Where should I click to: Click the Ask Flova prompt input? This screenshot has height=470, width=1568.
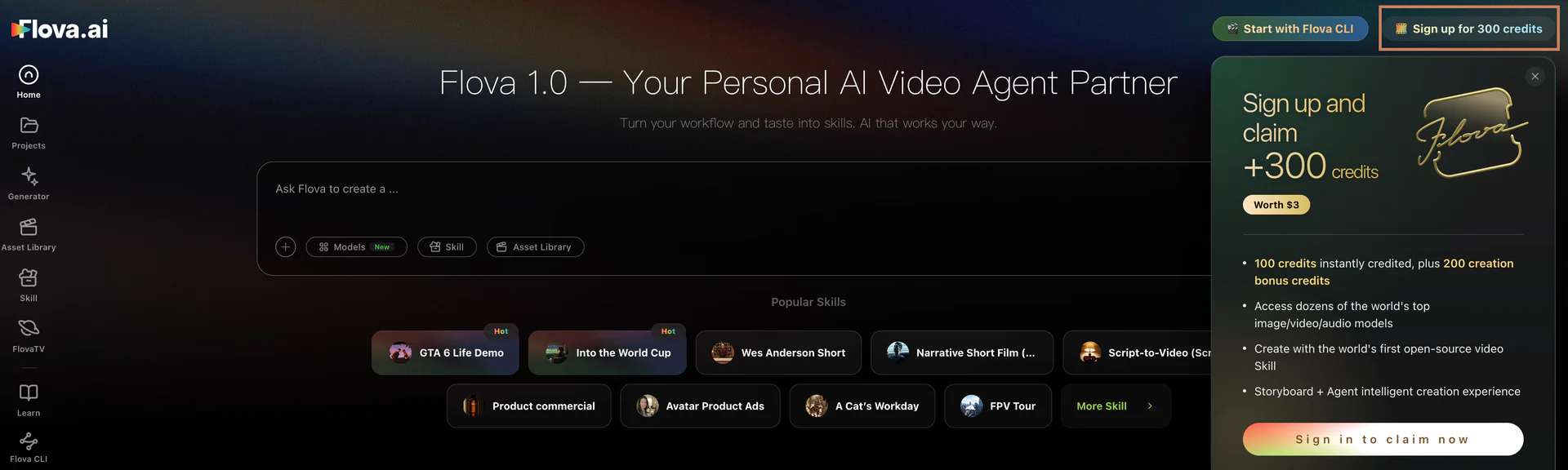[735, 189]
